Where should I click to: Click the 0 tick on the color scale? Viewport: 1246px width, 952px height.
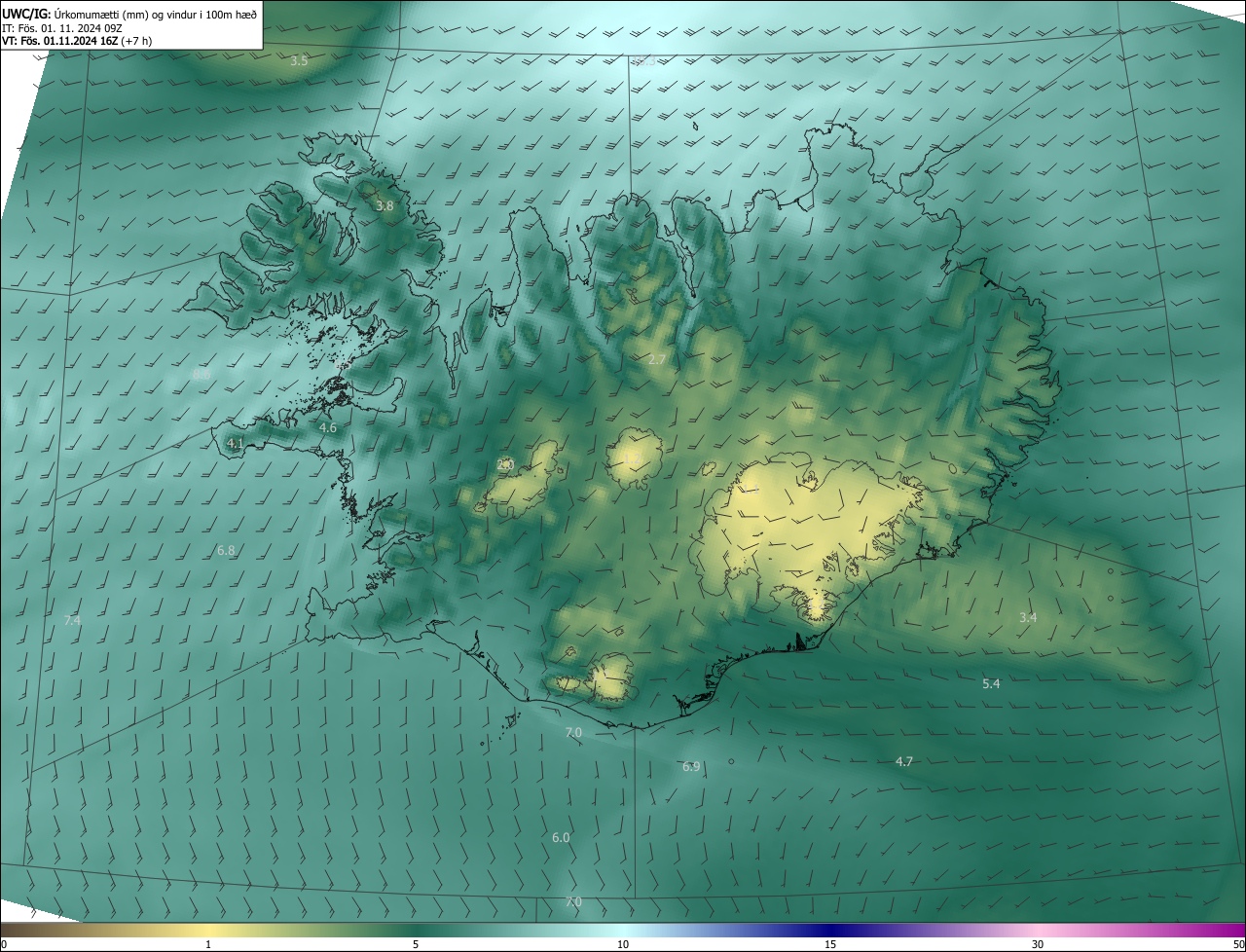(4, 944)
